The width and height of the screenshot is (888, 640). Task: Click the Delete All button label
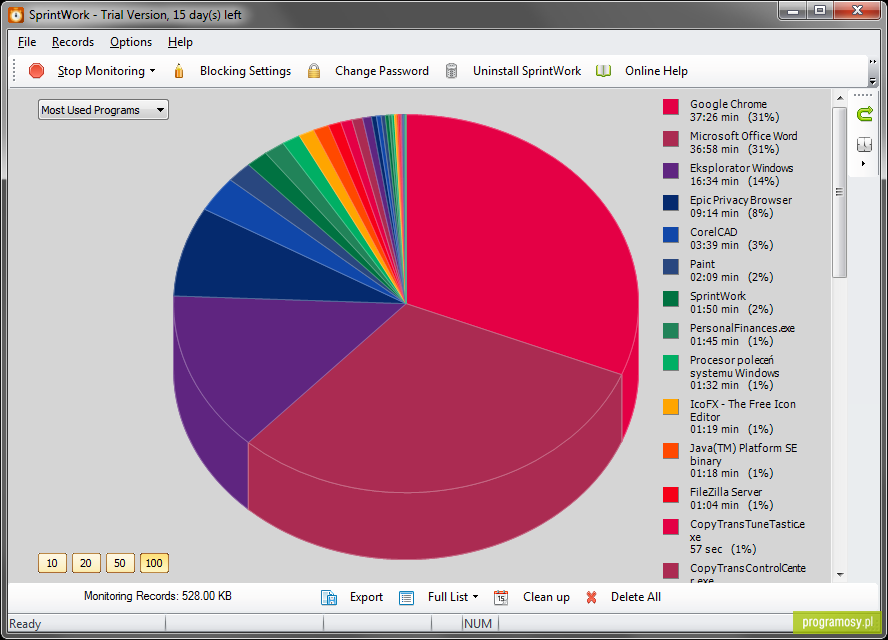(635, 597)
